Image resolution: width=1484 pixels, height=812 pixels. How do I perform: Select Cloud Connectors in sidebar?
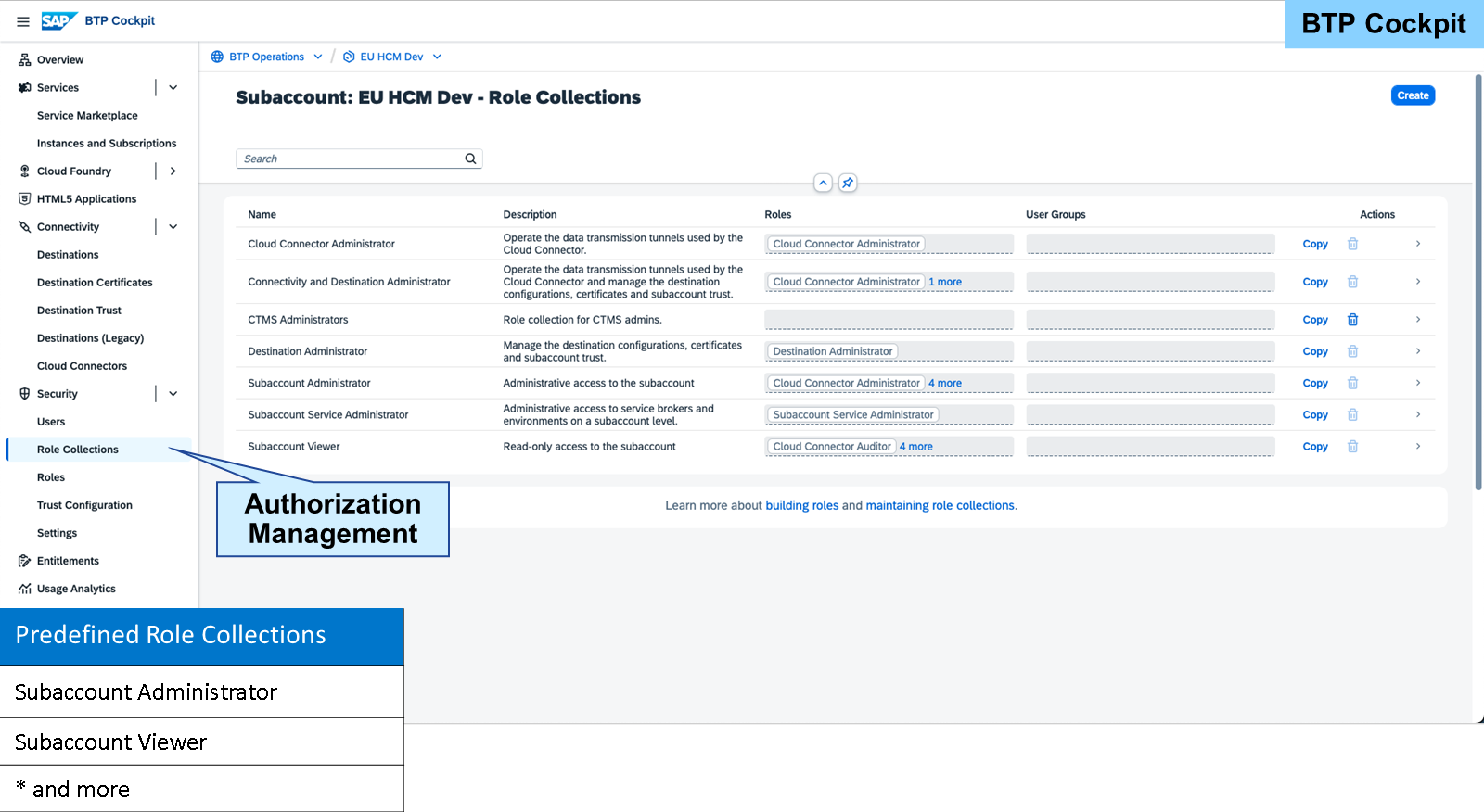[x=82, y=366]
